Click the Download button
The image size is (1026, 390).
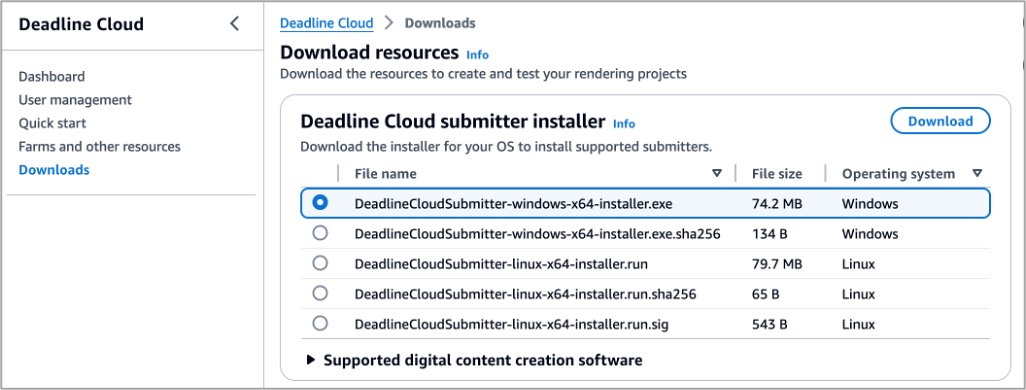pos(940,121)
